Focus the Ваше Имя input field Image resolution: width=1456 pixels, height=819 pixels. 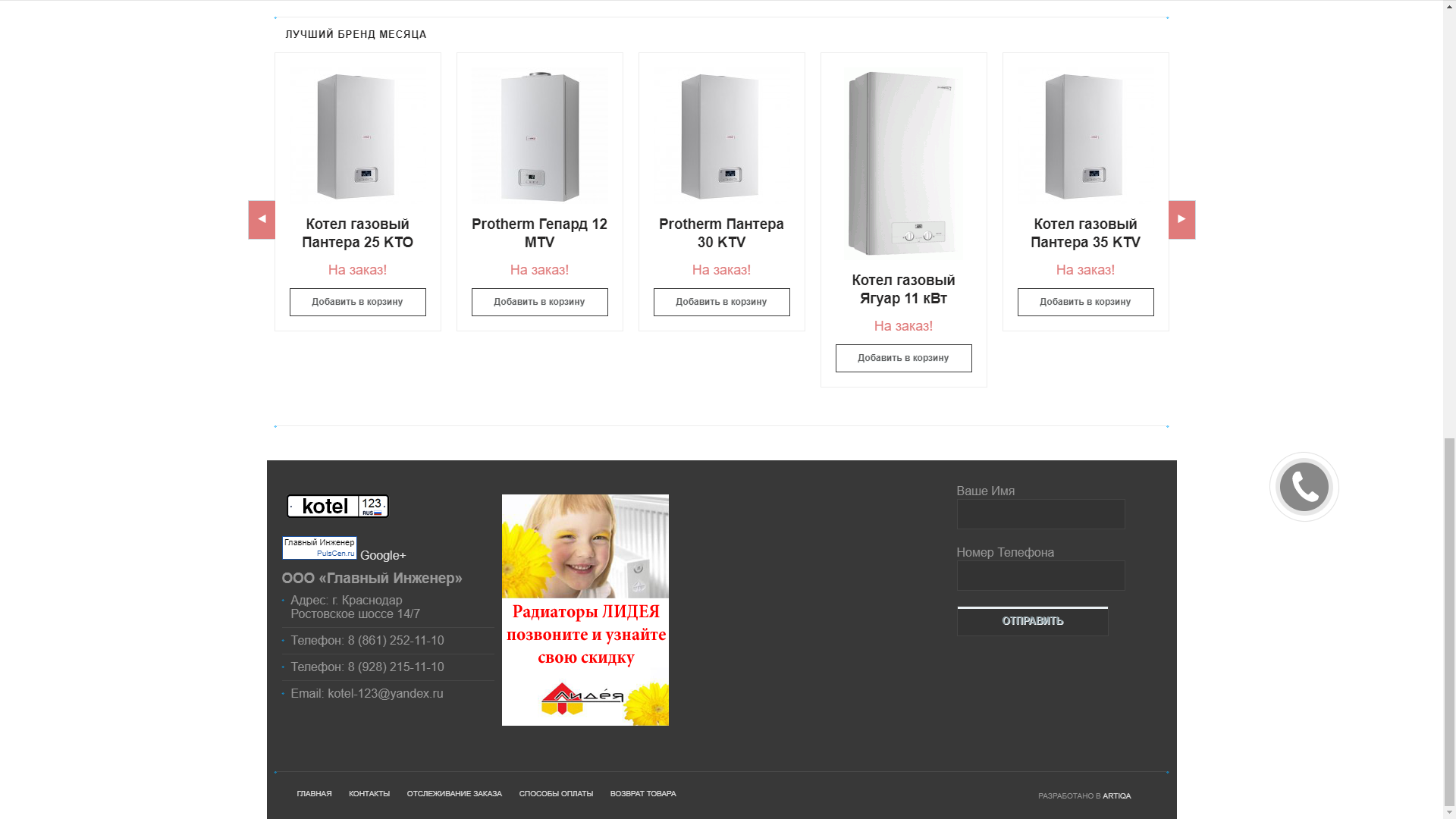[x=1040, y=514]
